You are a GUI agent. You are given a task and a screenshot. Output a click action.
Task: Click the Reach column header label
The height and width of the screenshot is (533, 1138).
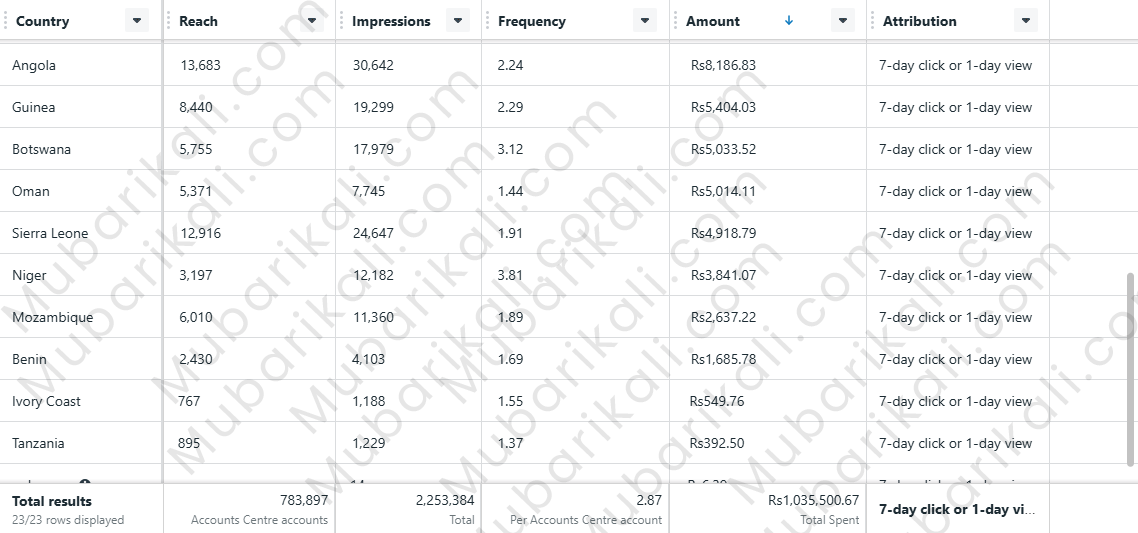[x=198, y=21]
